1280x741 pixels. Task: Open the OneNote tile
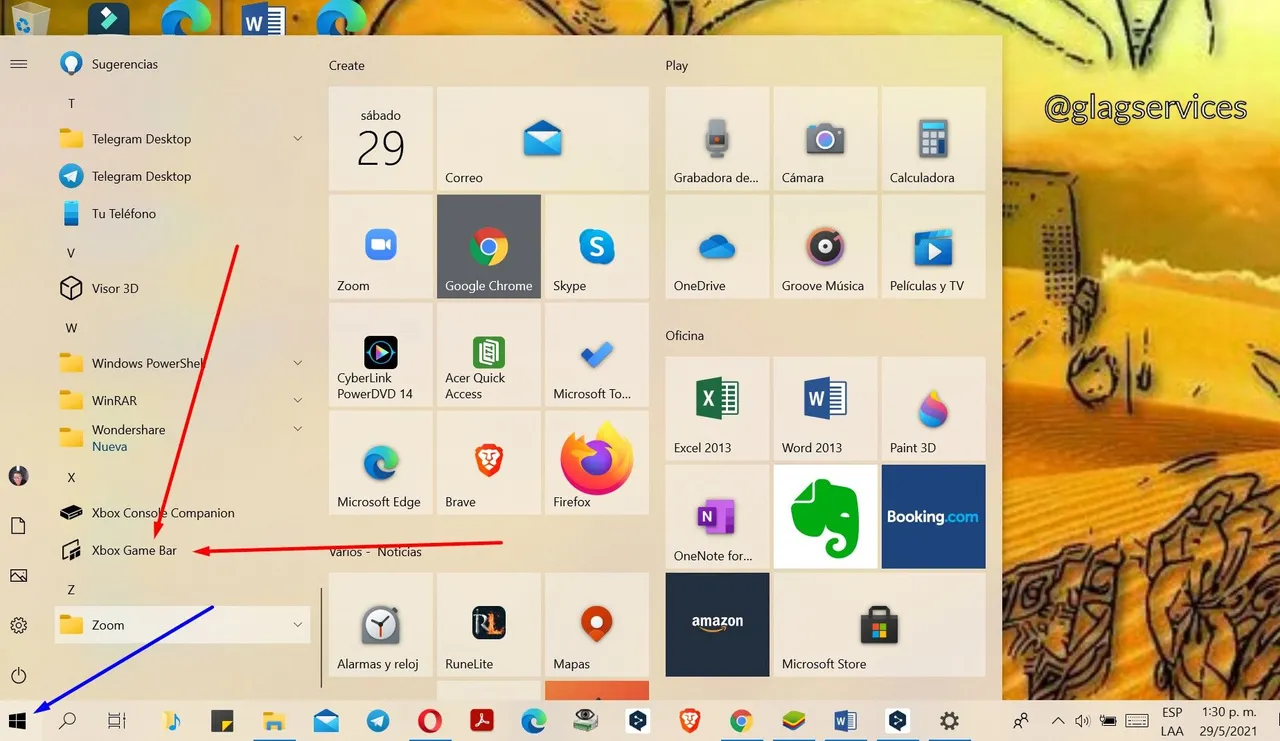point(717,517)
